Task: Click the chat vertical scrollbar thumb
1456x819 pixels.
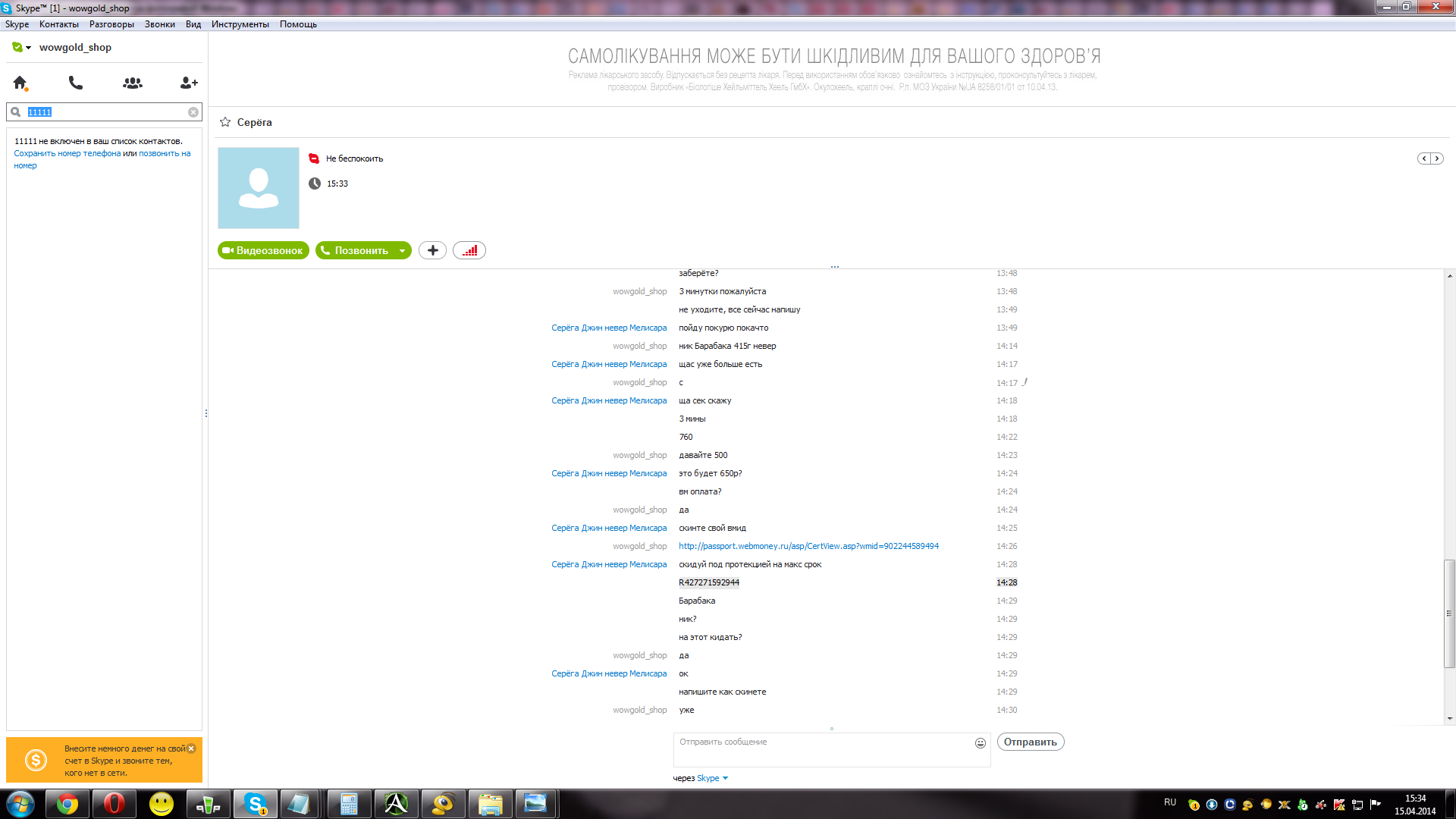Action: click(1449, 613)
